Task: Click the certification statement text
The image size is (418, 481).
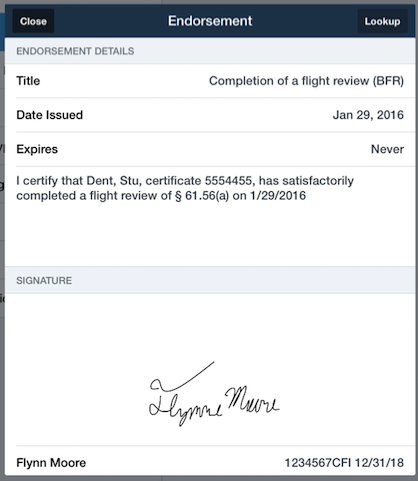Action: [185, 188]
